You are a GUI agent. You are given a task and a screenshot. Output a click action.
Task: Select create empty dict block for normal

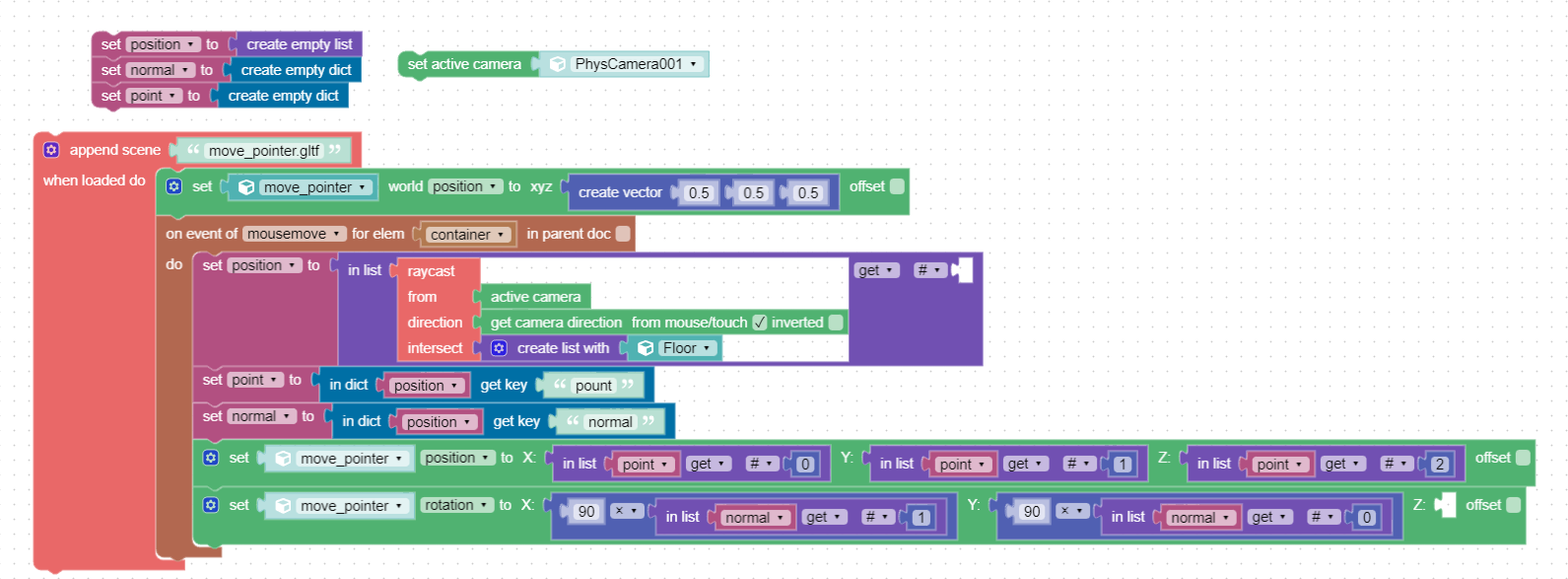[x=296, y=70]
